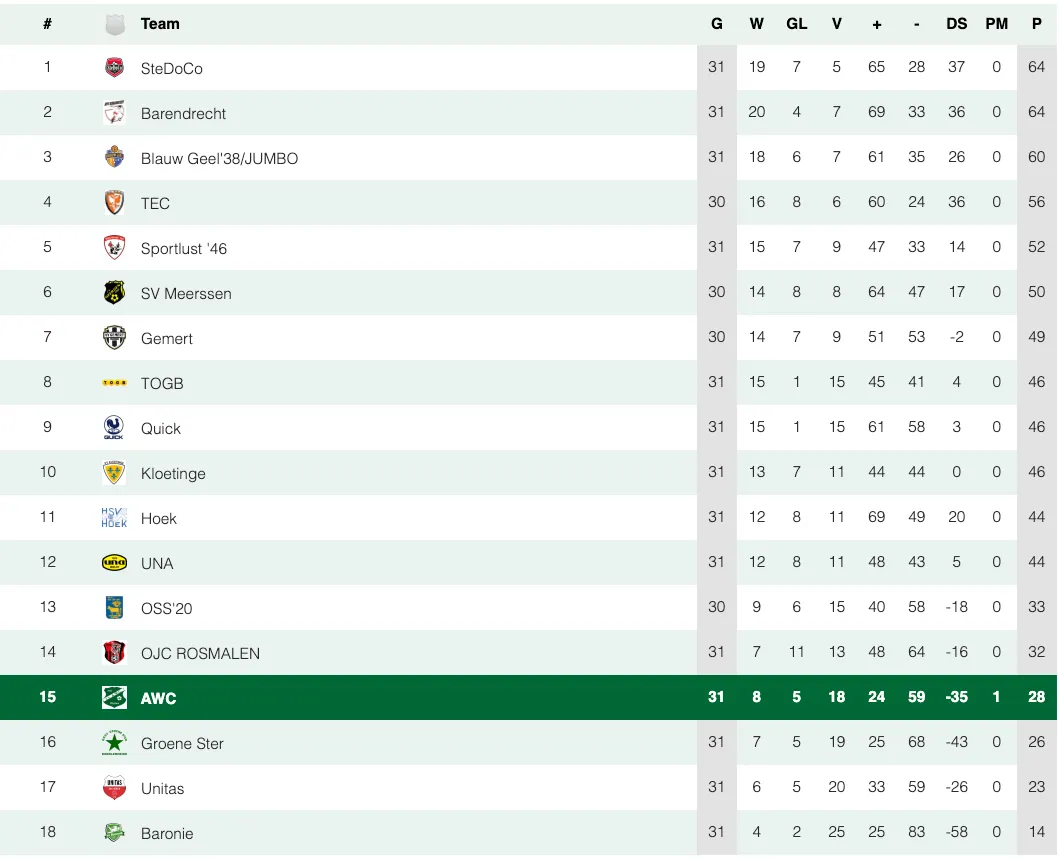
Task: Click the DS goal difference header
Action: tap(956, 24)
